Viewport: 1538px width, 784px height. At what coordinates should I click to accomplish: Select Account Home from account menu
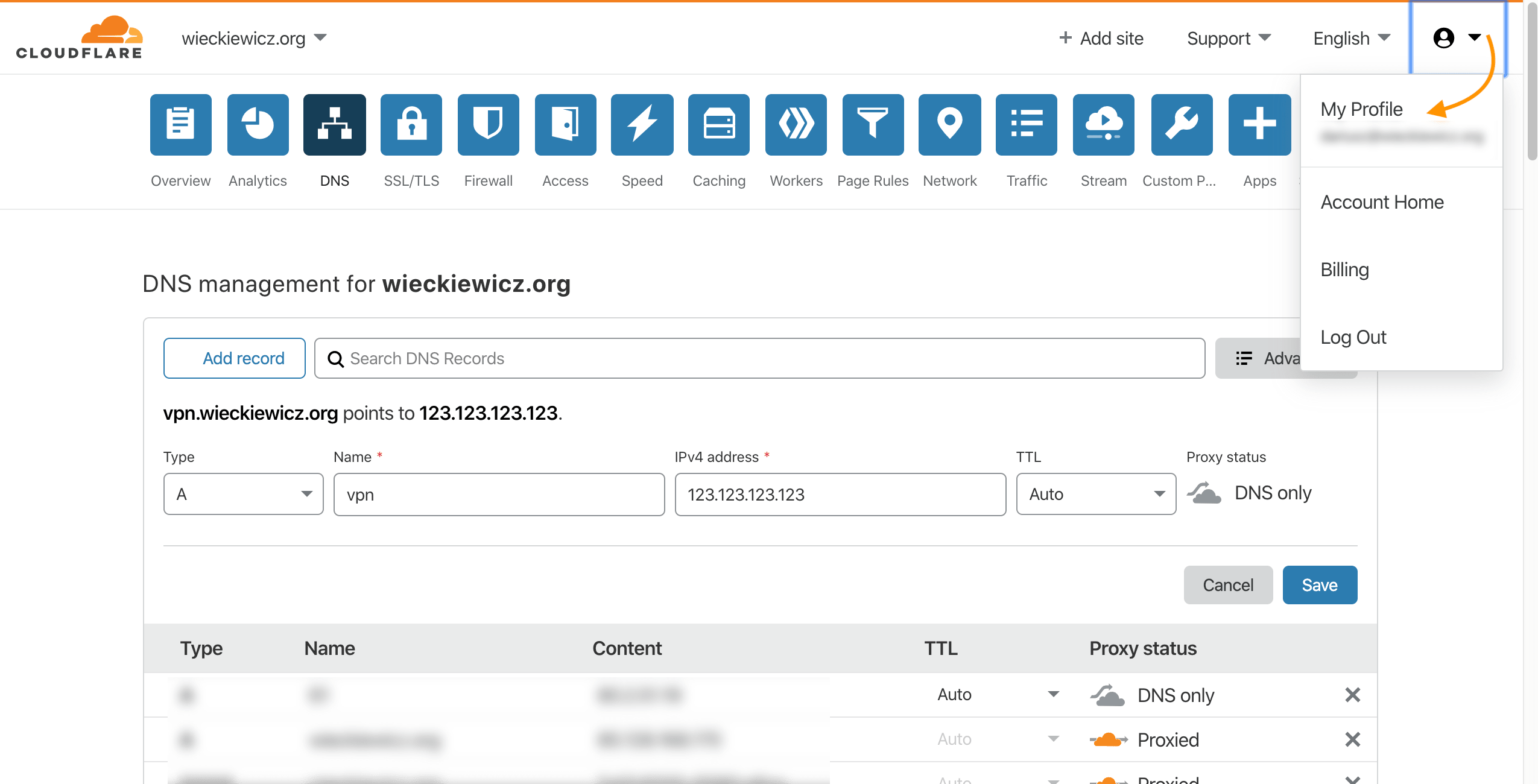coord(1382,202)
